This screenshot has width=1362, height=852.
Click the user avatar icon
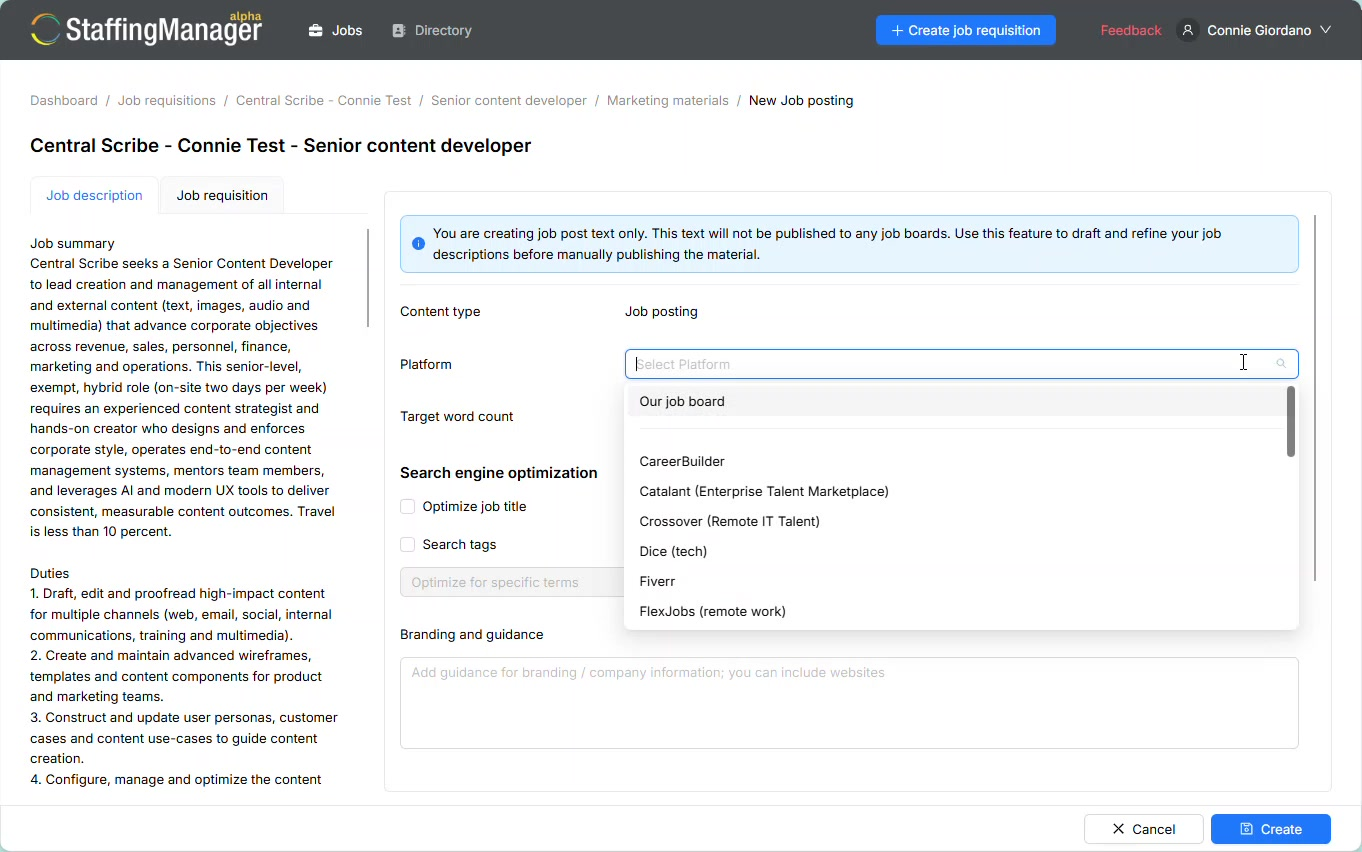tap(1188, 31)
